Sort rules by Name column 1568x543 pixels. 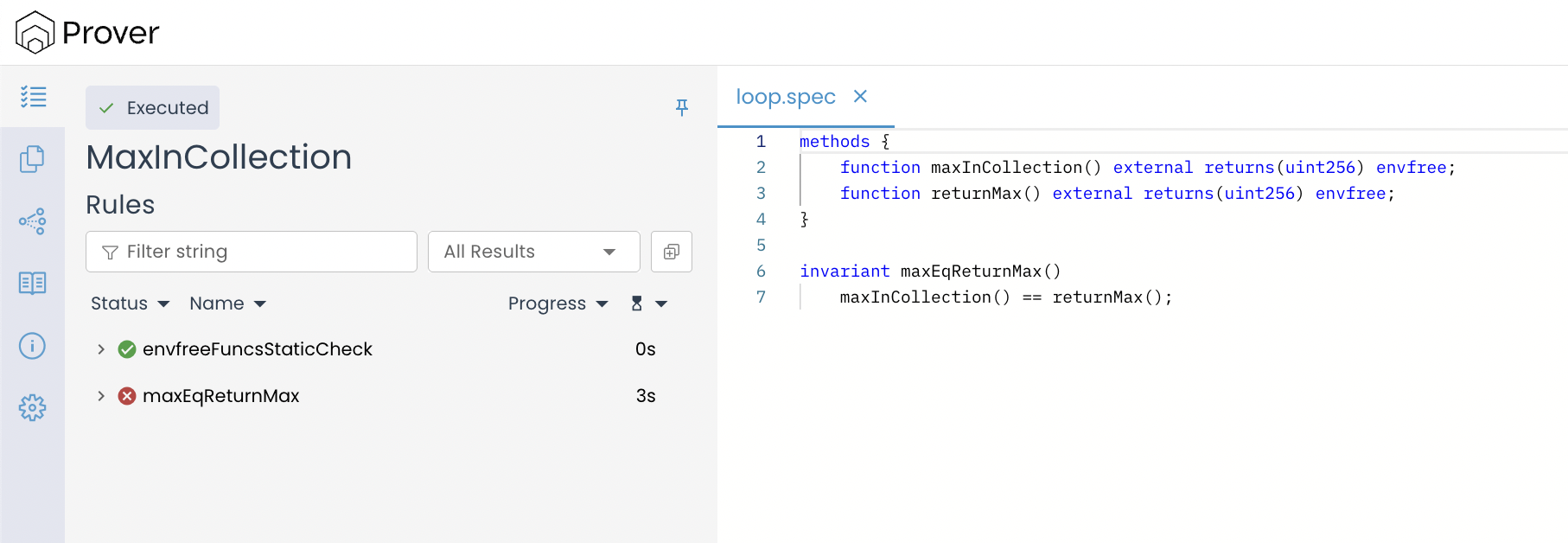(x=227, y=303)
